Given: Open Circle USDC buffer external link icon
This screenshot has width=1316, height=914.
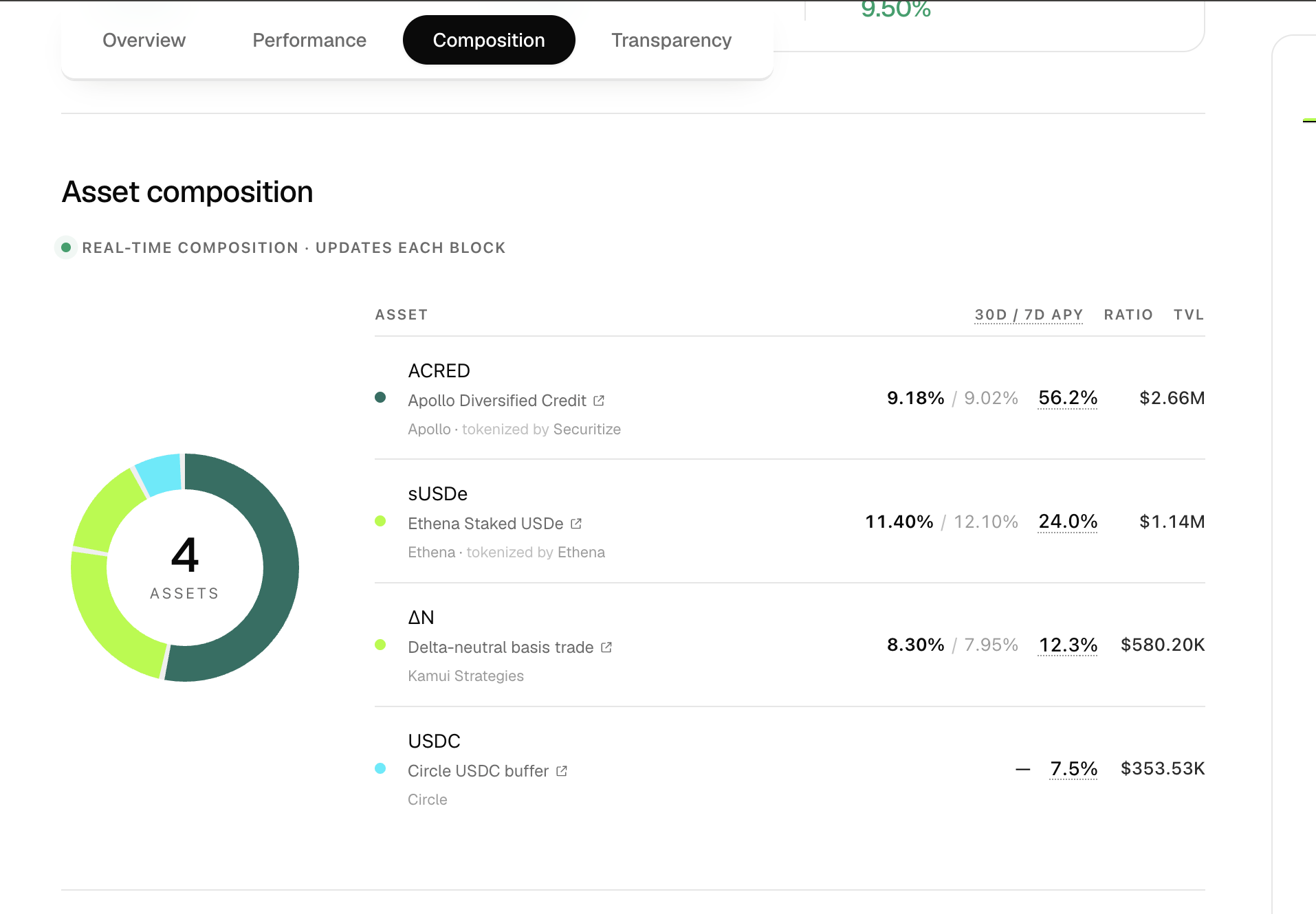Looking at the screenshot, I should pyautogui.click(x=562, y=771).
